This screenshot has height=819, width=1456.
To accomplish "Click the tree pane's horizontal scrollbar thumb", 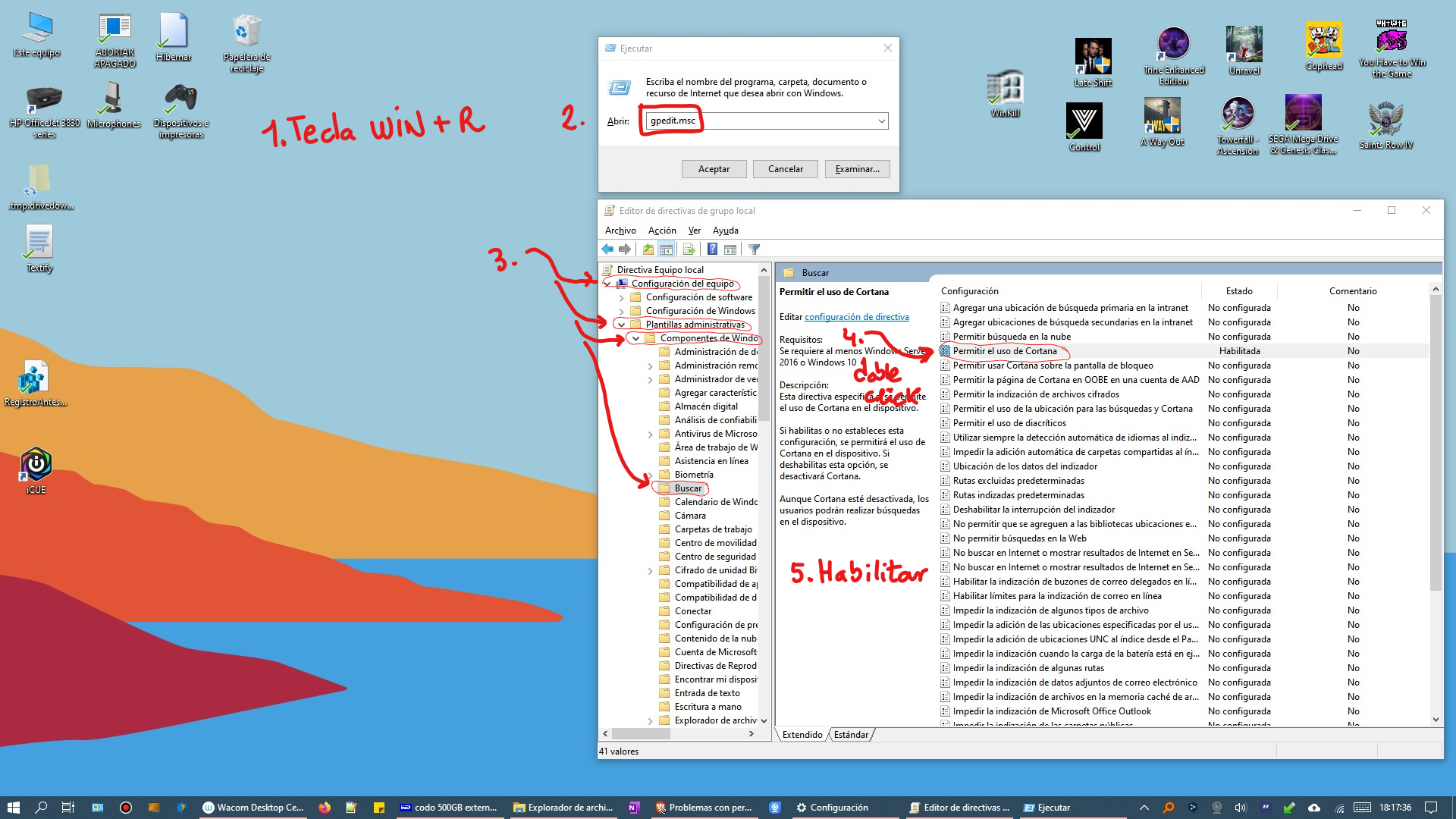I will [641, 734].
